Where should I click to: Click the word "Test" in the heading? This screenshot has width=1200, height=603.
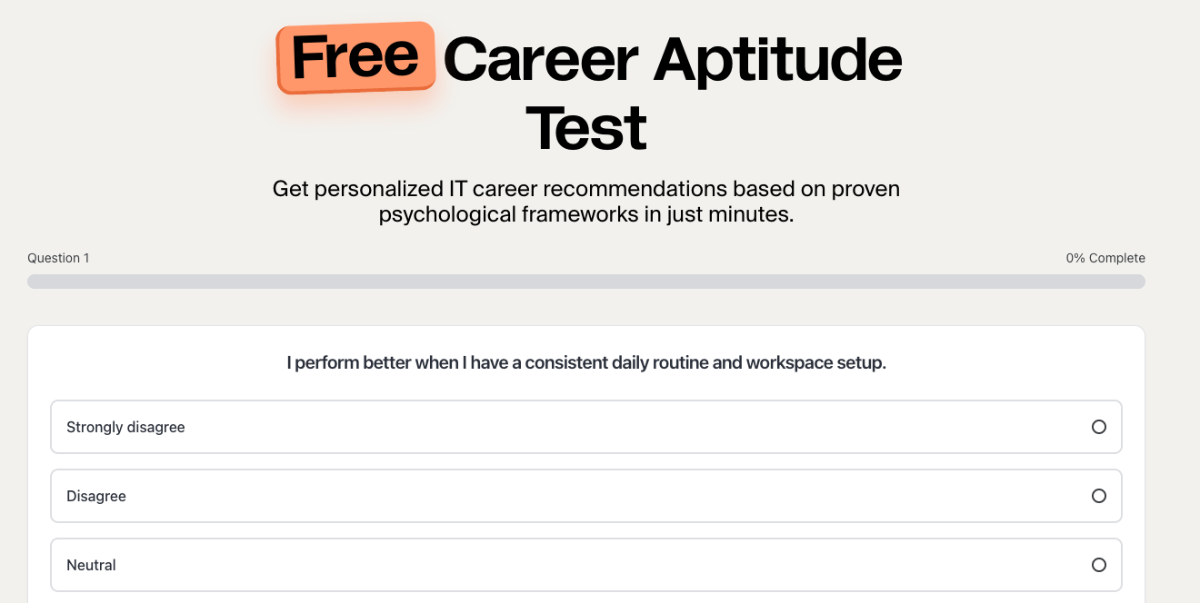click(x=586, y=128)
